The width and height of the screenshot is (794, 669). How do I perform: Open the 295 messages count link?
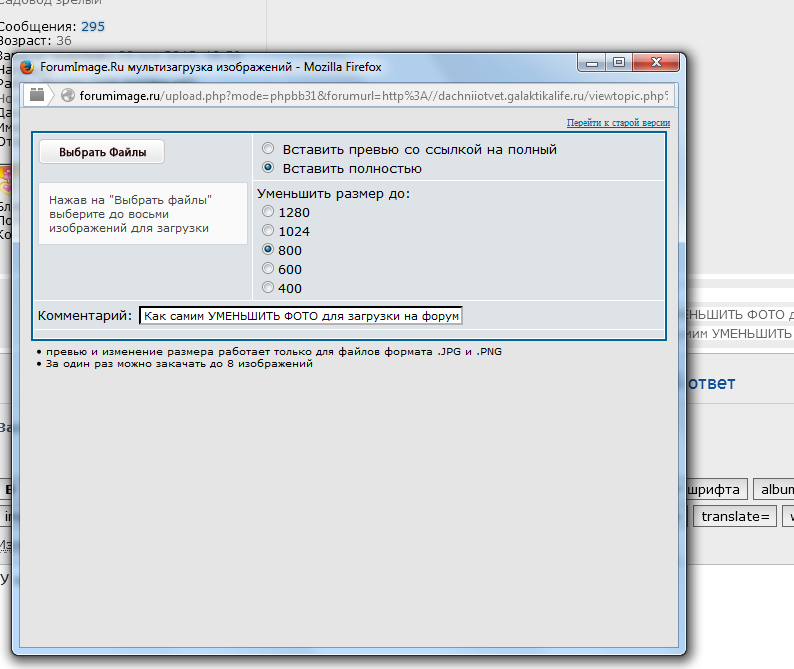pyautogui.click(x=92, y=26)
